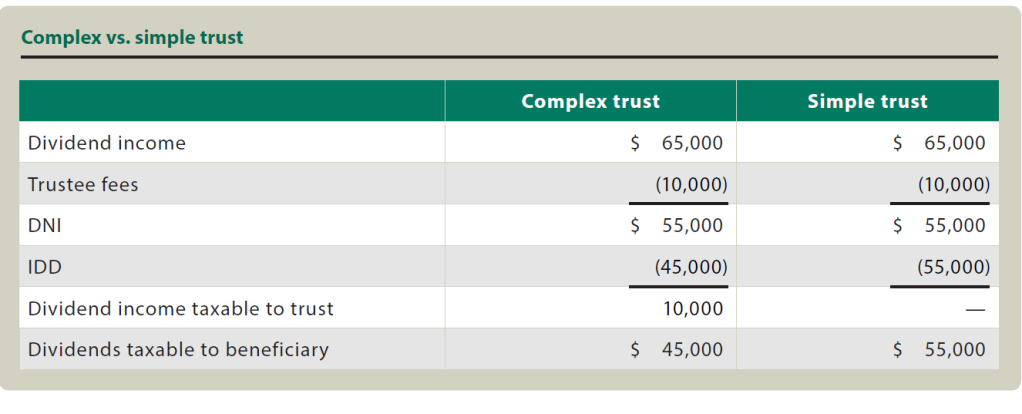
Task: Click the Dividend income row label
Action: click(107, 143)
